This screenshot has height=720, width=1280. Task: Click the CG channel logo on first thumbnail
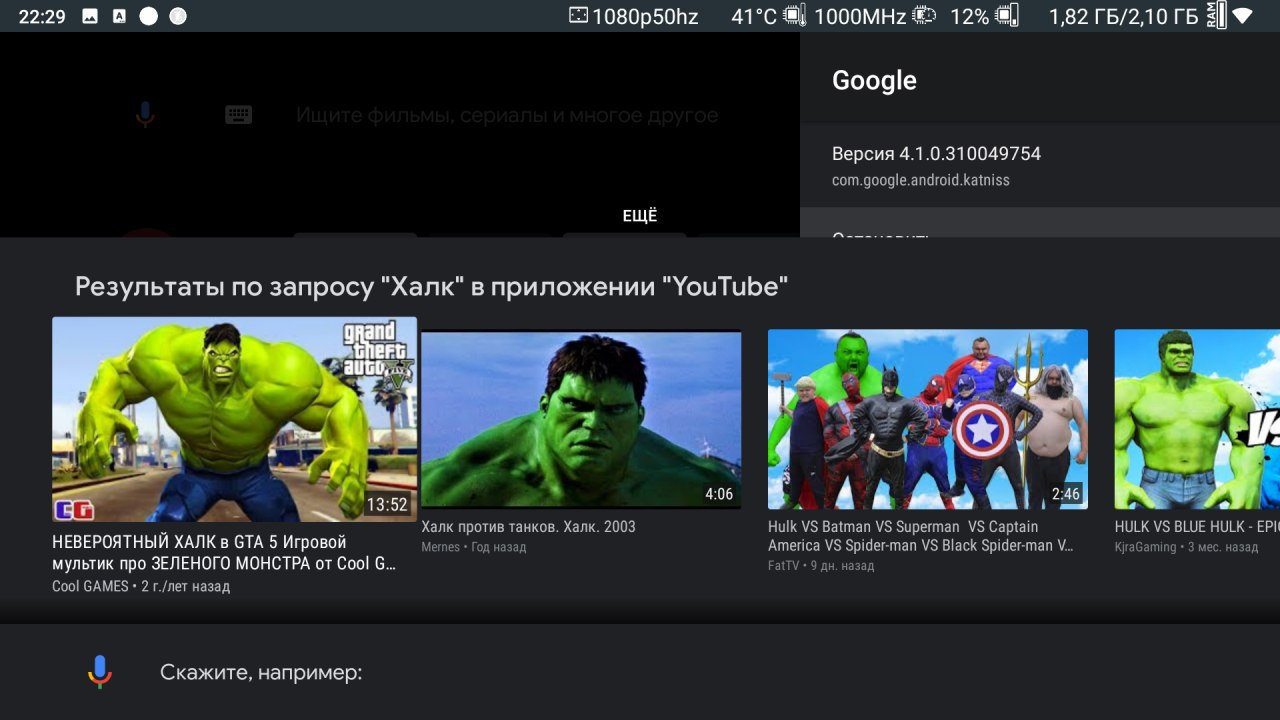tap(73, 509)
